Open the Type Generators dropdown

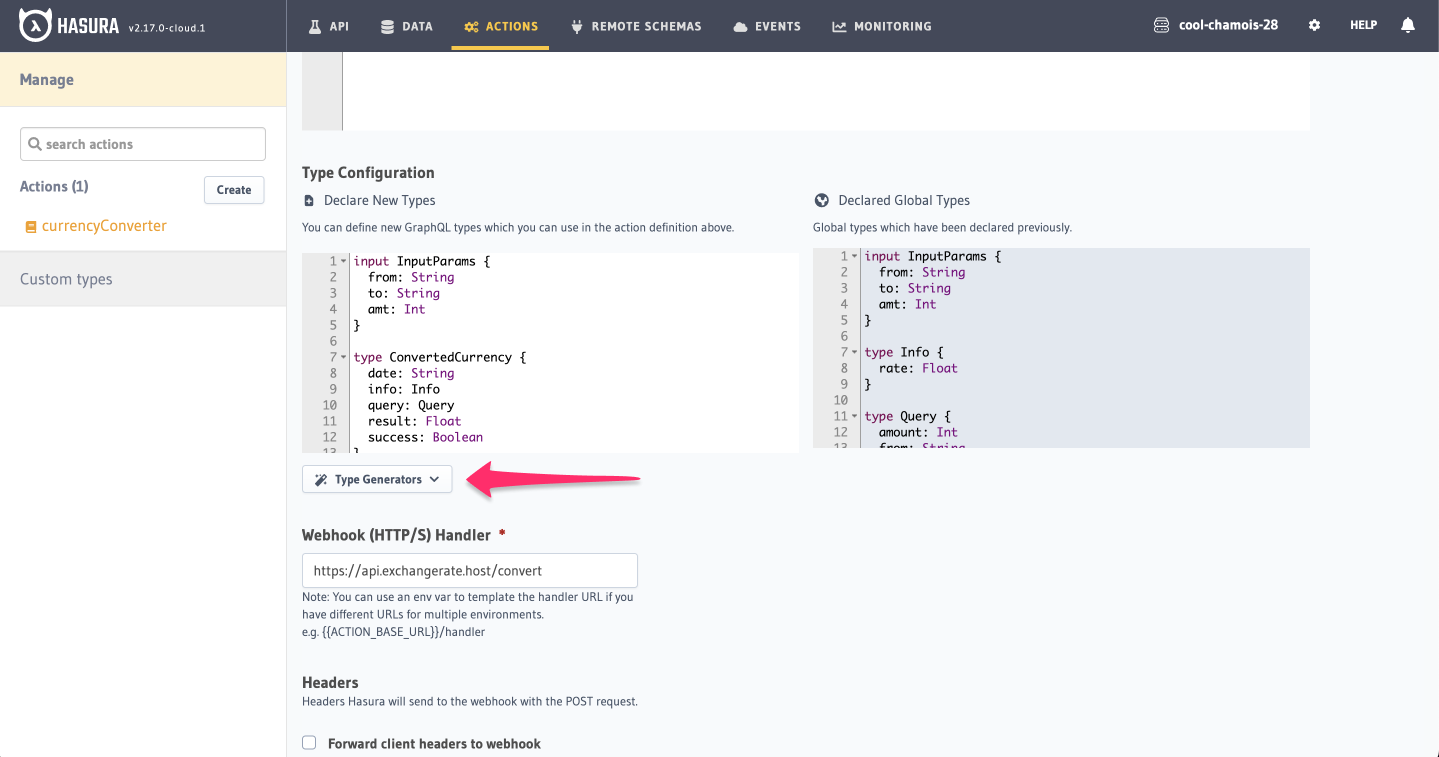376,479
